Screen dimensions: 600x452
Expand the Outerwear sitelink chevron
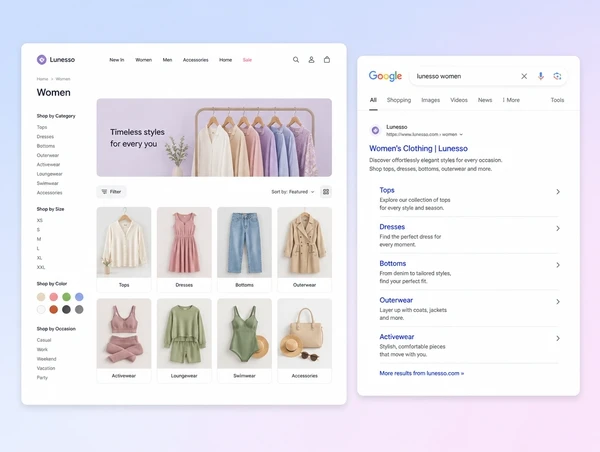tap(558, 302)
